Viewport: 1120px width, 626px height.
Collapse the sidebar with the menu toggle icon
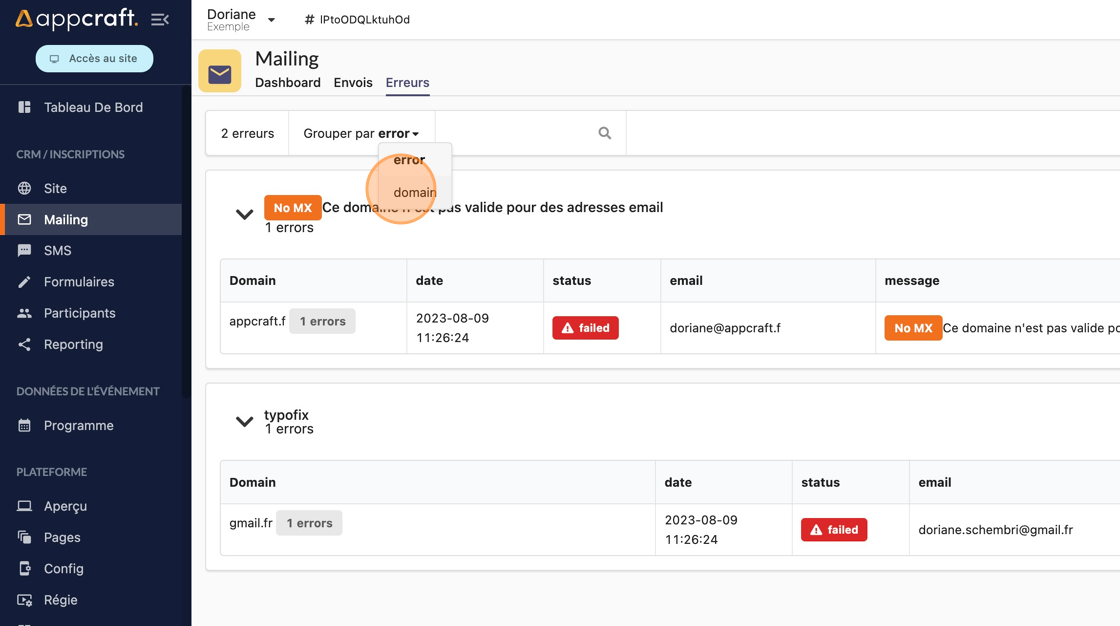point(159,19)
